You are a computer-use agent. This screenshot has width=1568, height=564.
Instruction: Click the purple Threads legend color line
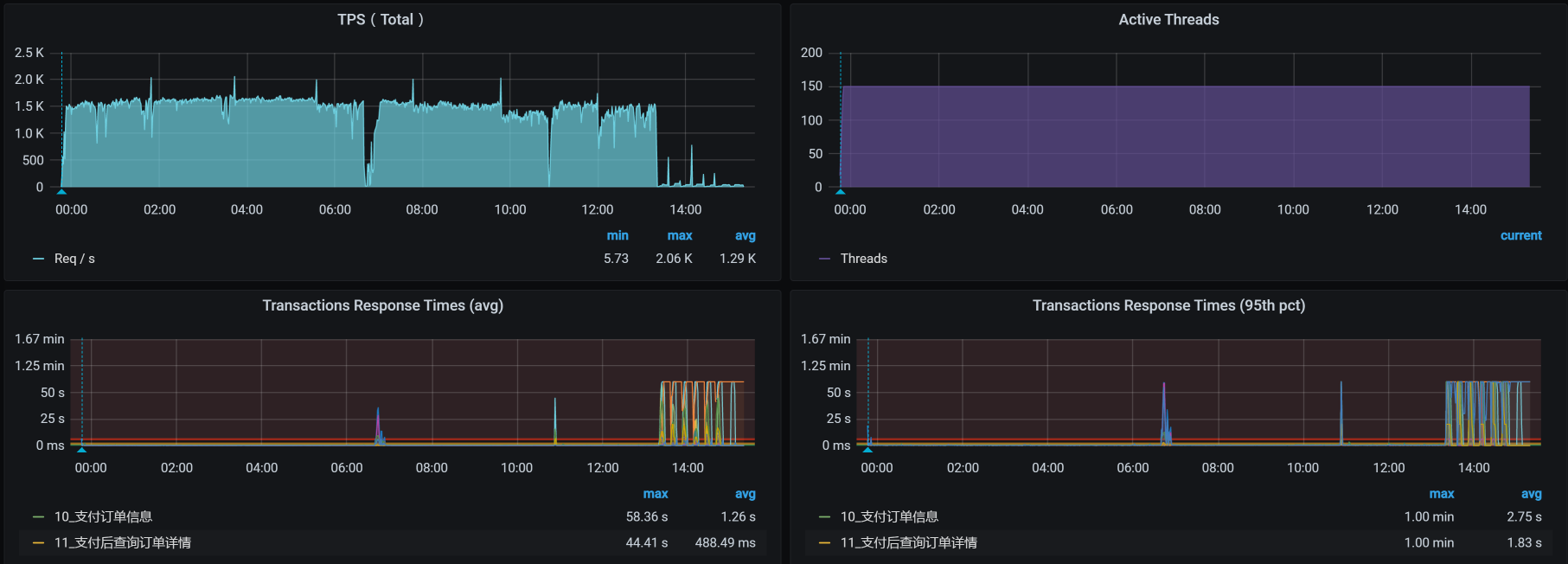(x=824, y=259)
